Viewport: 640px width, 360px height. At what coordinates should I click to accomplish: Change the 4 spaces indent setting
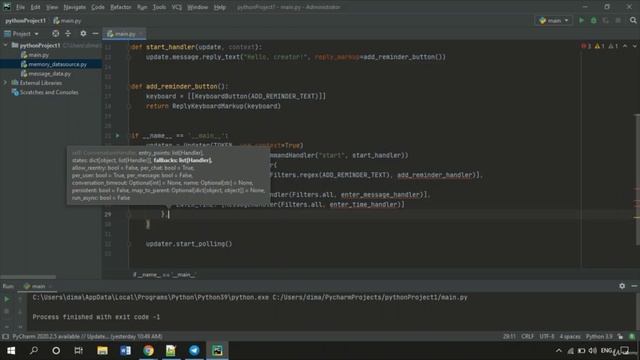coord(570,337)
